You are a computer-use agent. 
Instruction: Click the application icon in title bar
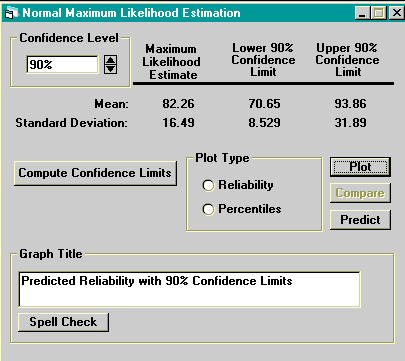point(11,13)
